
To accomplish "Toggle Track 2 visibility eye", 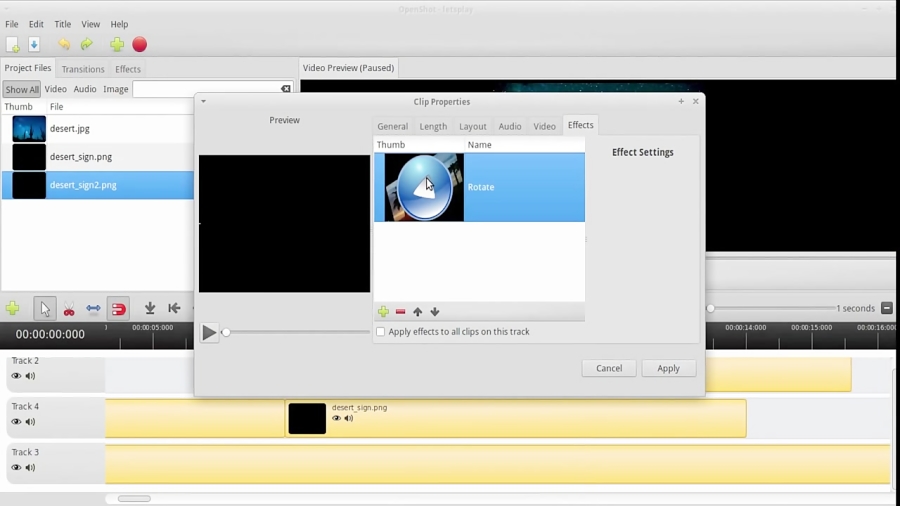I will pyautogui.click(x=16, y=376).
